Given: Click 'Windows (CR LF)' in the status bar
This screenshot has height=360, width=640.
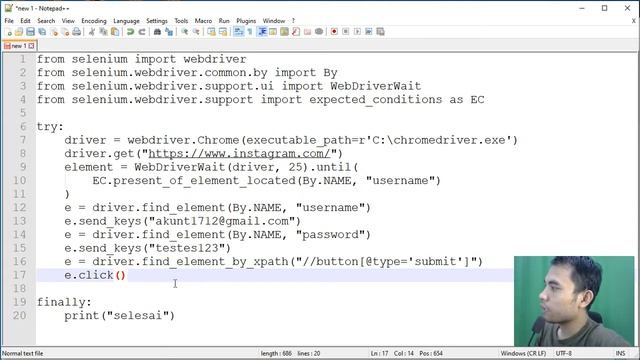Looking at the screenshot, I should click(x=523, y=353).
